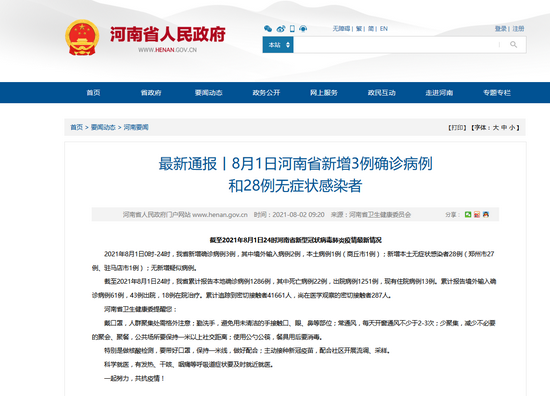Switch to Traditional Chinese 繁
Image resolution: width=550 pixels, height=396 pixels.
click(x=359, y=29)
